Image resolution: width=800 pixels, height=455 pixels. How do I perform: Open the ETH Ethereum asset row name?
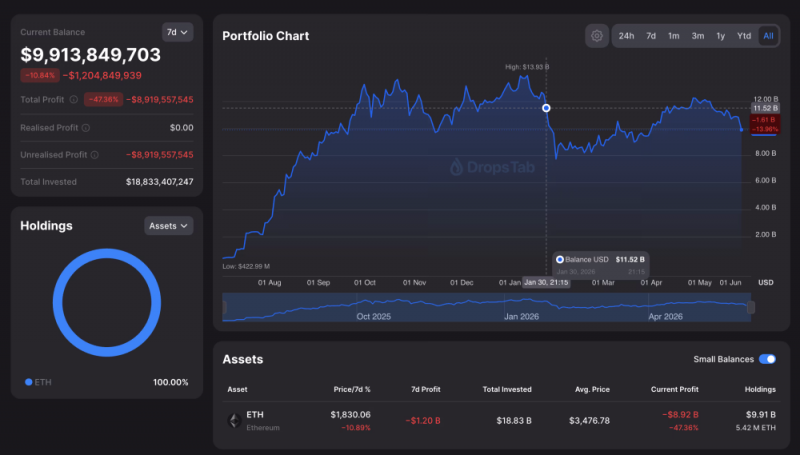(x=263, y=420)
